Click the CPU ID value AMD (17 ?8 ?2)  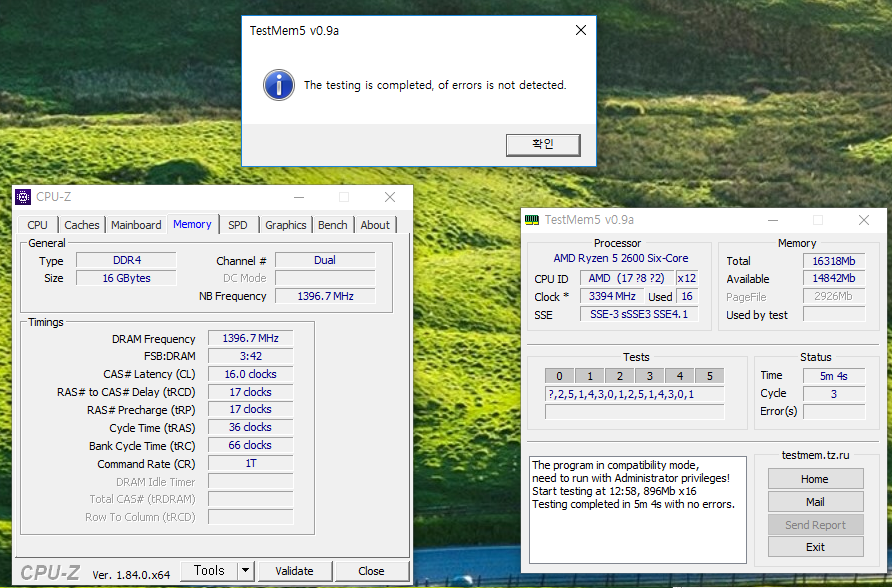click(x=627, y=278)
